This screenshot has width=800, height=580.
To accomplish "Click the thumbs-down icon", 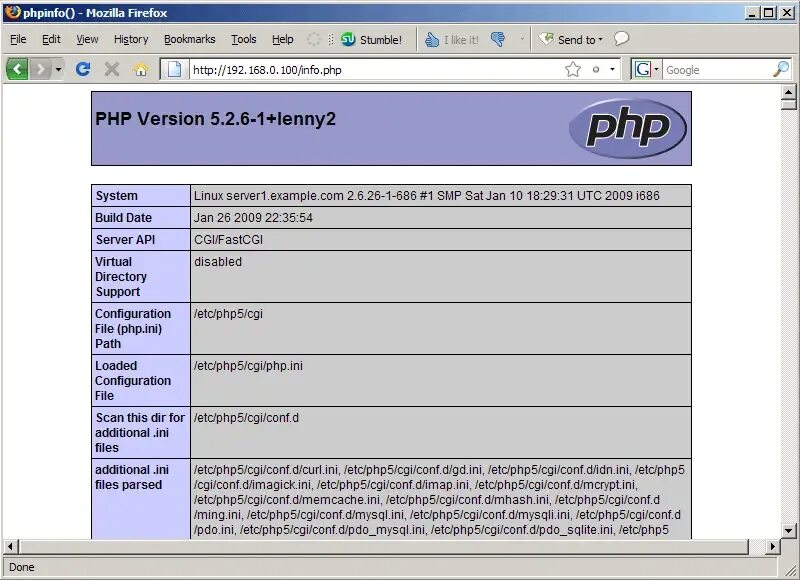I will pos(498,39).
